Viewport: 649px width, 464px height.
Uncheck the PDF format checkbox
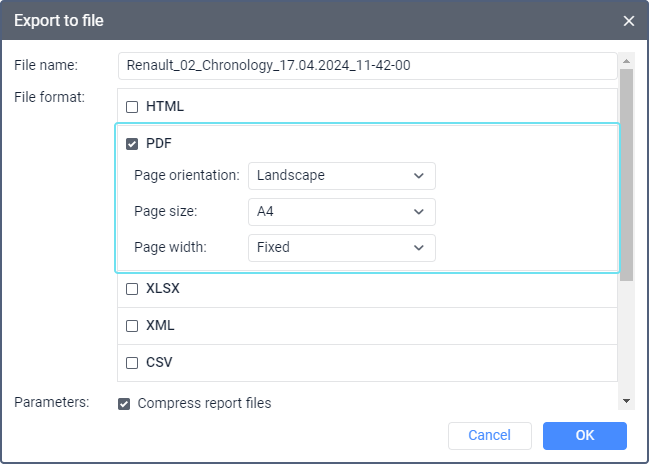coord(132,144)
